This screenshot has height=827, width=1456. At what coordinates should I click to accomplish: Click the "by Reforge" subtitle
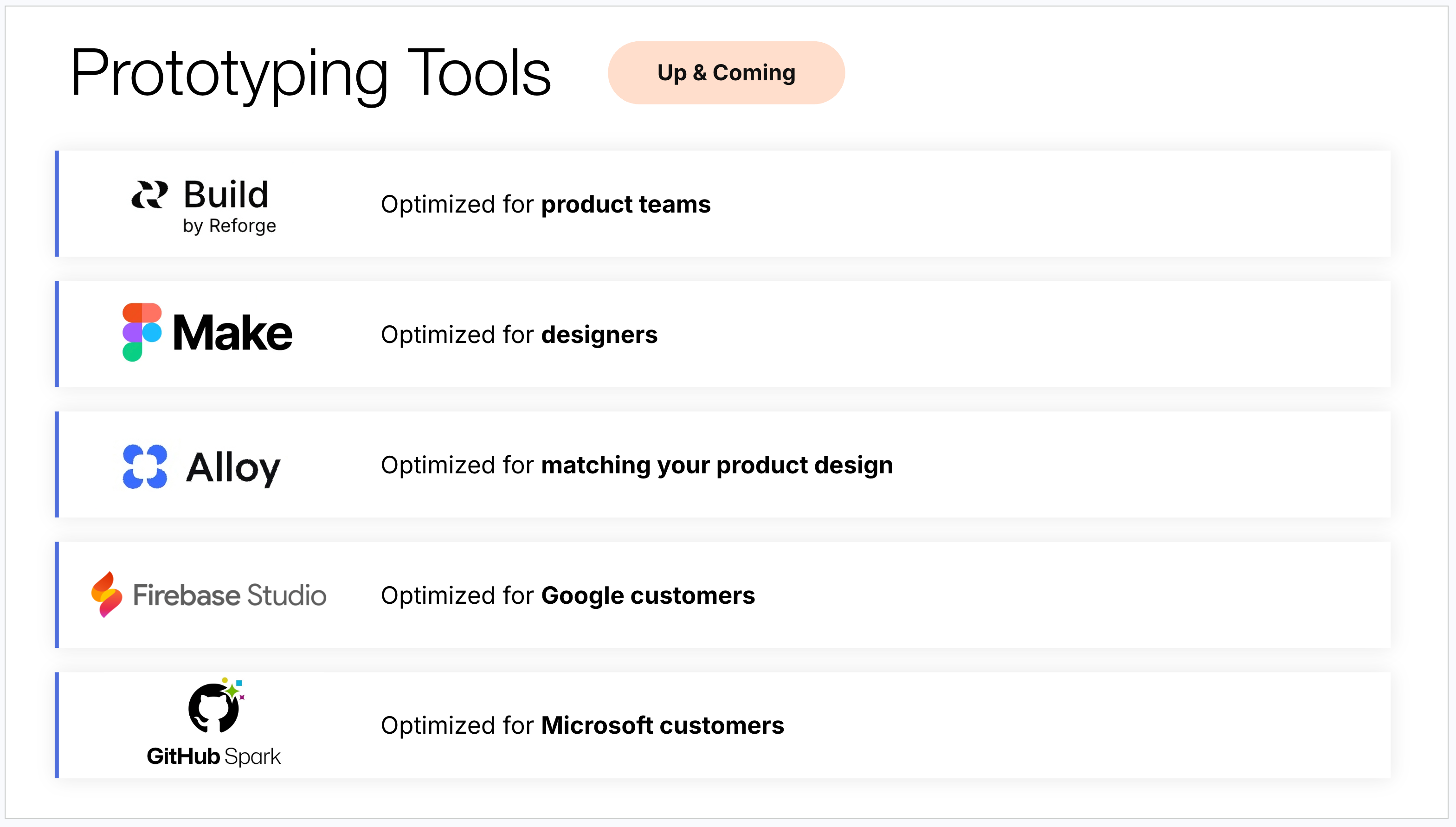coord(229,226)
